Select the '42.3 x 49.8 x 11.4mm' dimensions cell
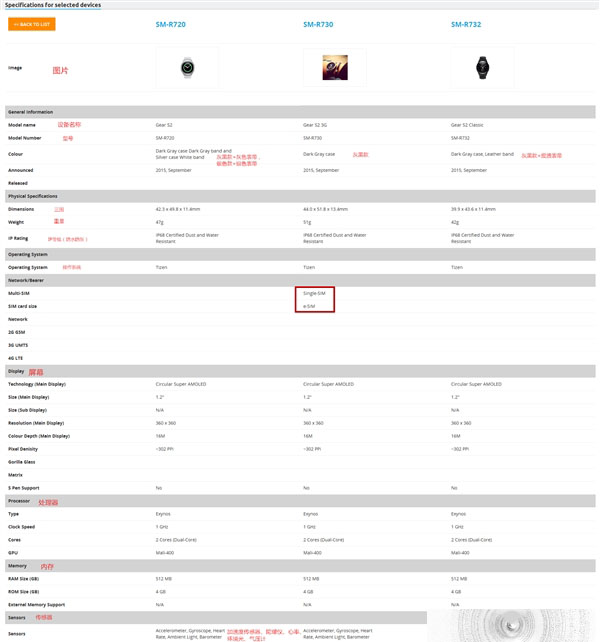The width and height of the screenshot is (600, 642). 178,209
